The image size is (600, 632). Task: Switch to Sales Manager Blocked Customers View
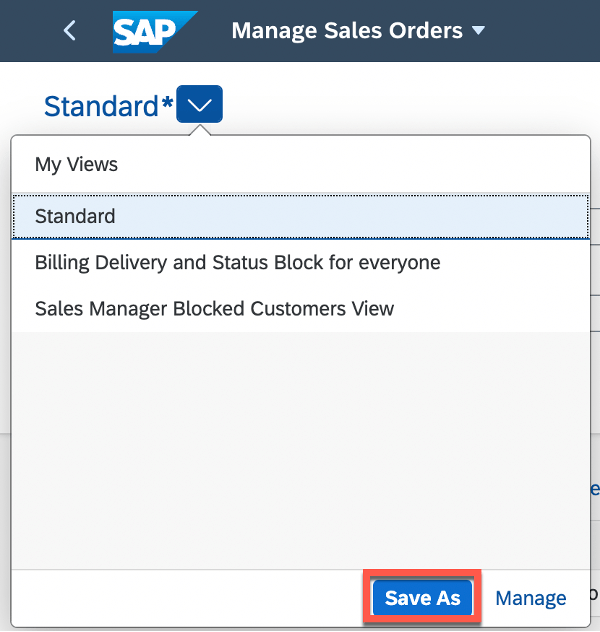[301, 309]
